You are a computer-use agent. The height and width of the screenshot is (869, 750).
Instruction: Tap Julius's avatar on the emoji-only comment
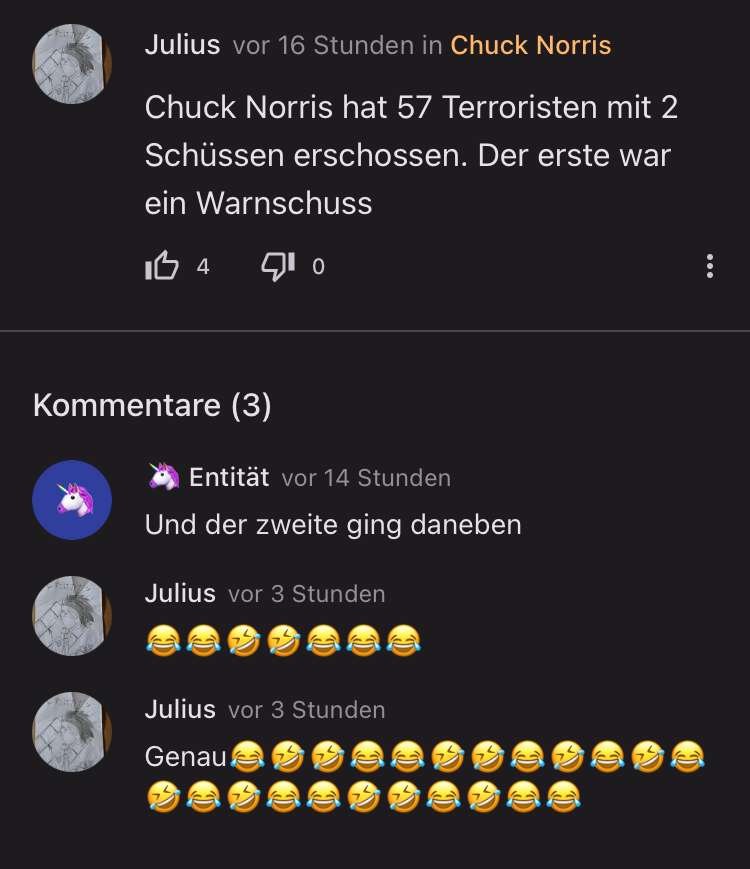[x=72, y=616]
